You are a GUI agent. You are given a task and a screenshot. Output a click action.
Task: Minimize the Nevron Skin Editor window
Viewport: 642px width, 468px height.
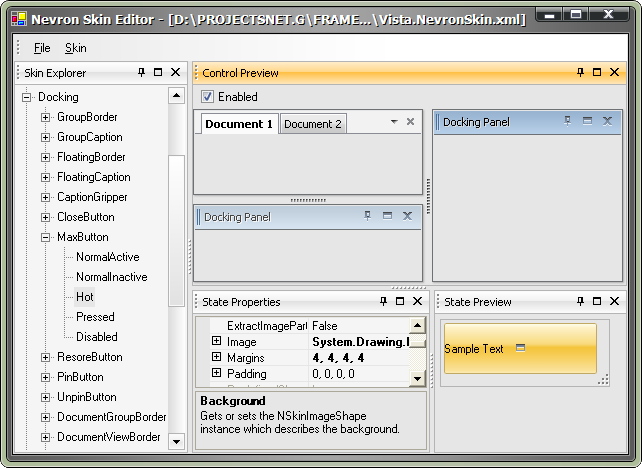[549, 16]
